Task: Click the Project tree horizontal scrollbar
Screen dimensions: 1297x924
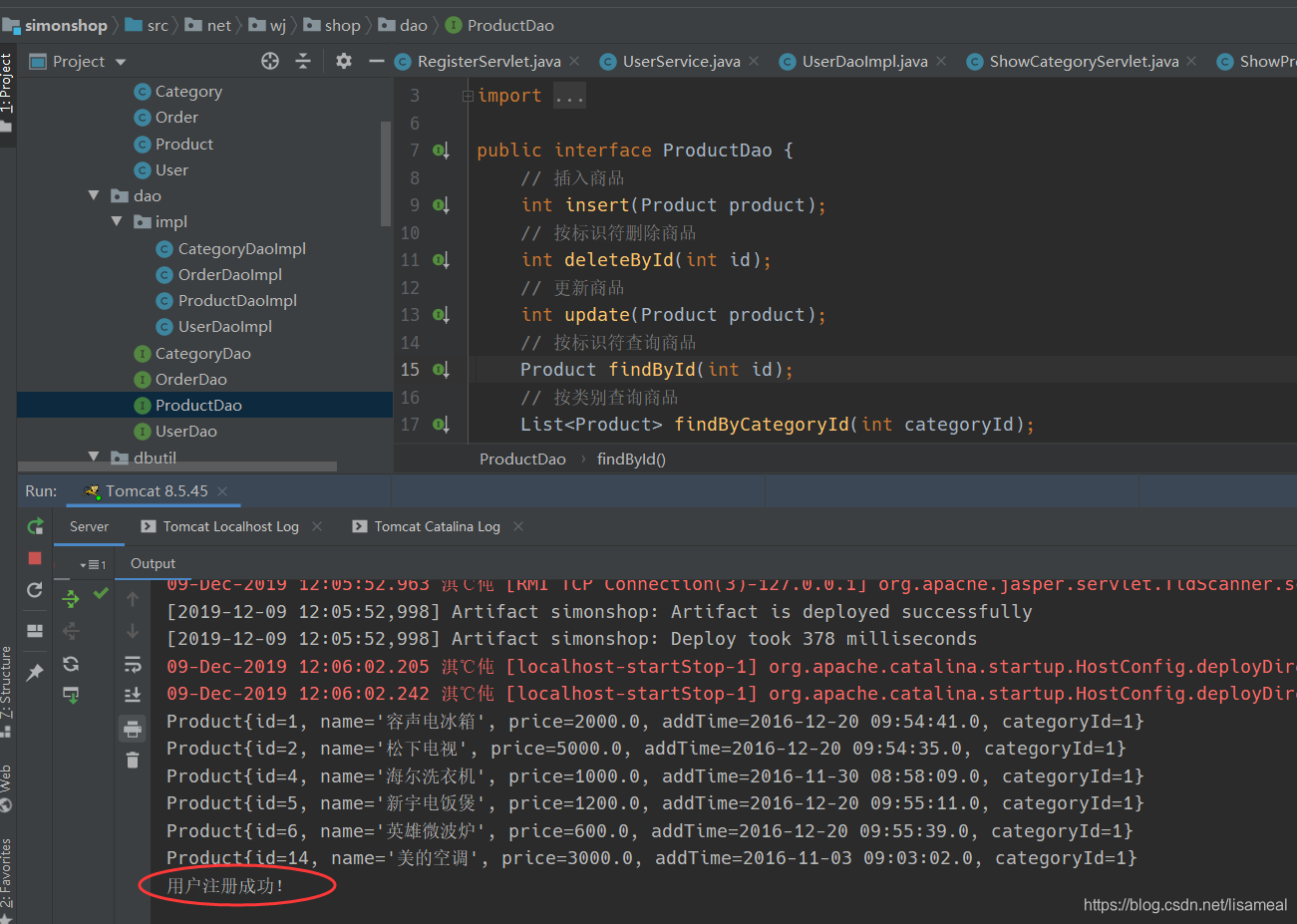Action: 177,465
